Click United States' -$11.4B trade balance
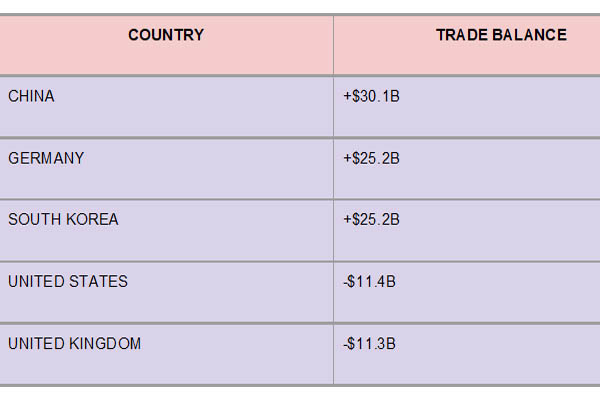The width and height of the screenshot is (600, 400). (x=369, y=282)
